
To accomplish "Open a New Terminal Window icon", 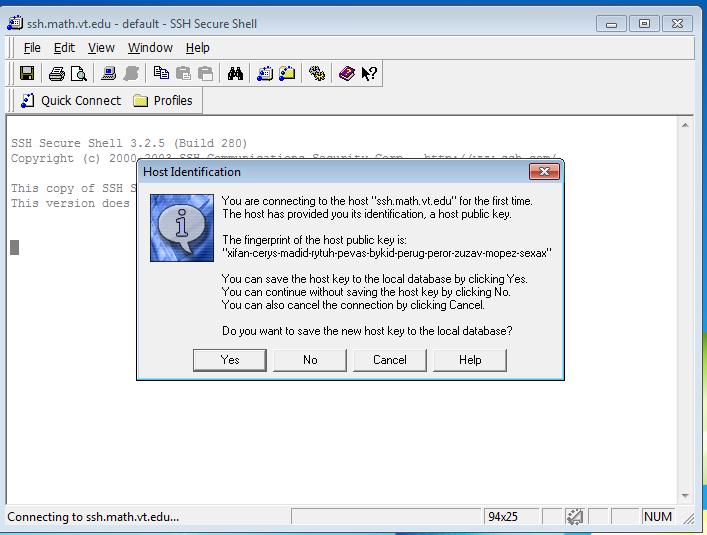I will pos(265,73).
